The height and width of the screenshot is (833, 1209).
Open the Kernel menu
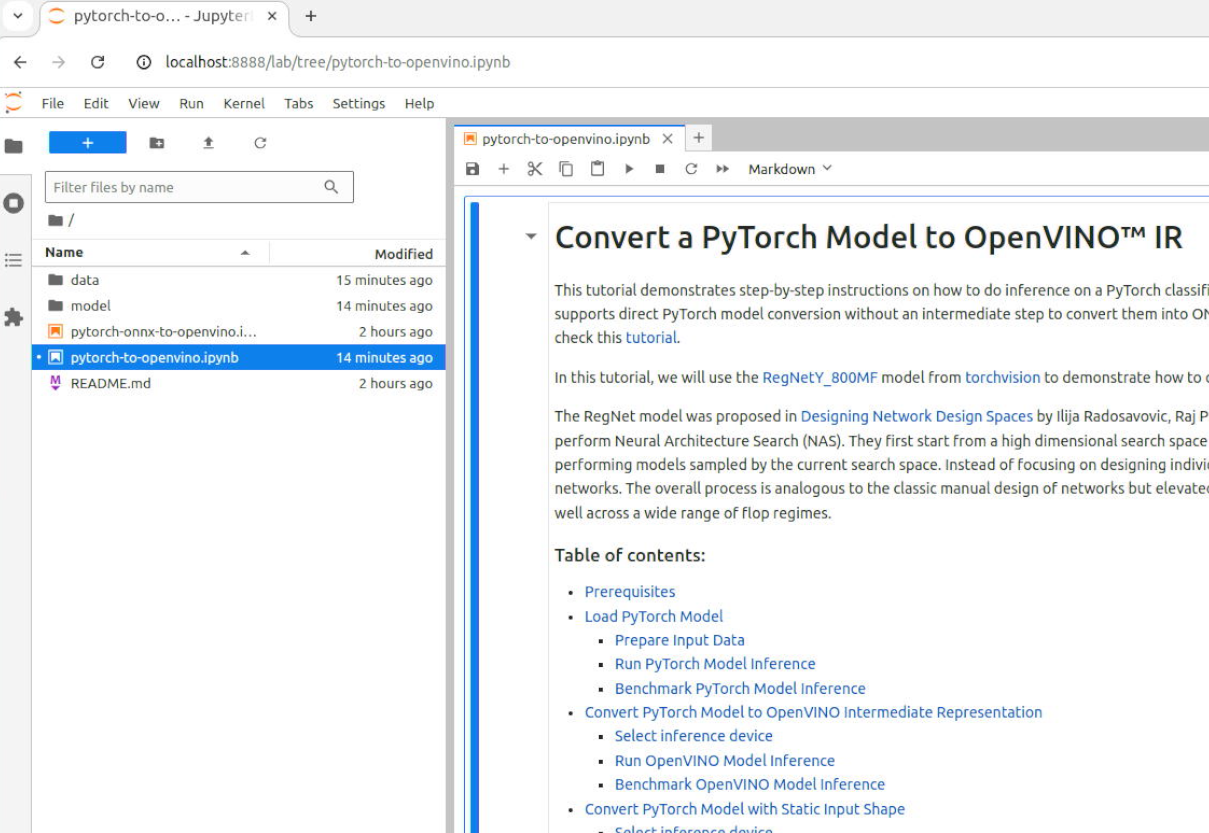[x=244, y=103]
